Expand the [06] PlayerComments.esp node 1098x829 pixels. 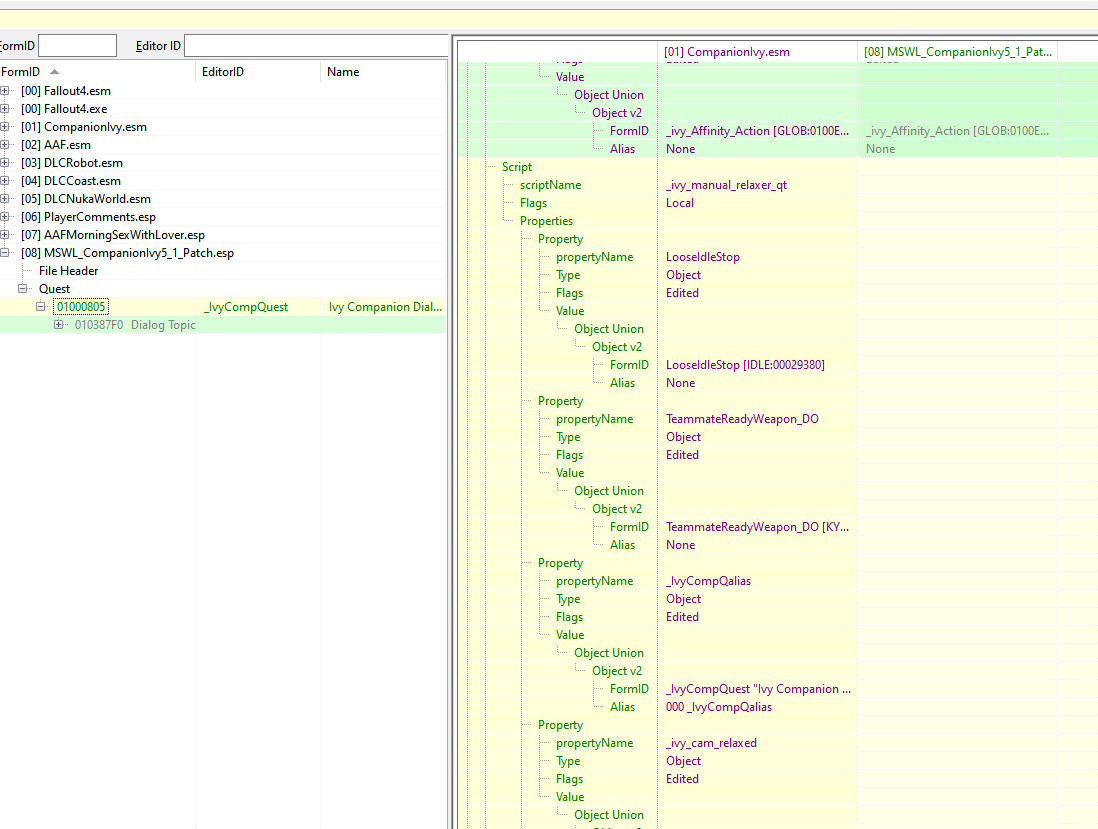pos(4,217)
